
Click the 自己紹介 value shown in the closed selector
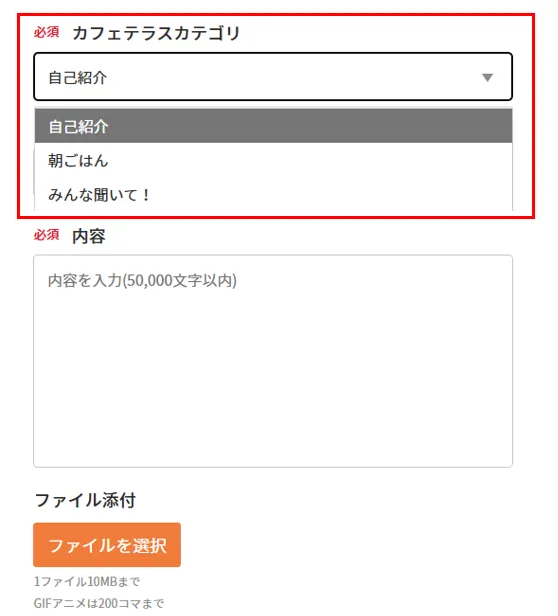pos(77,77)
